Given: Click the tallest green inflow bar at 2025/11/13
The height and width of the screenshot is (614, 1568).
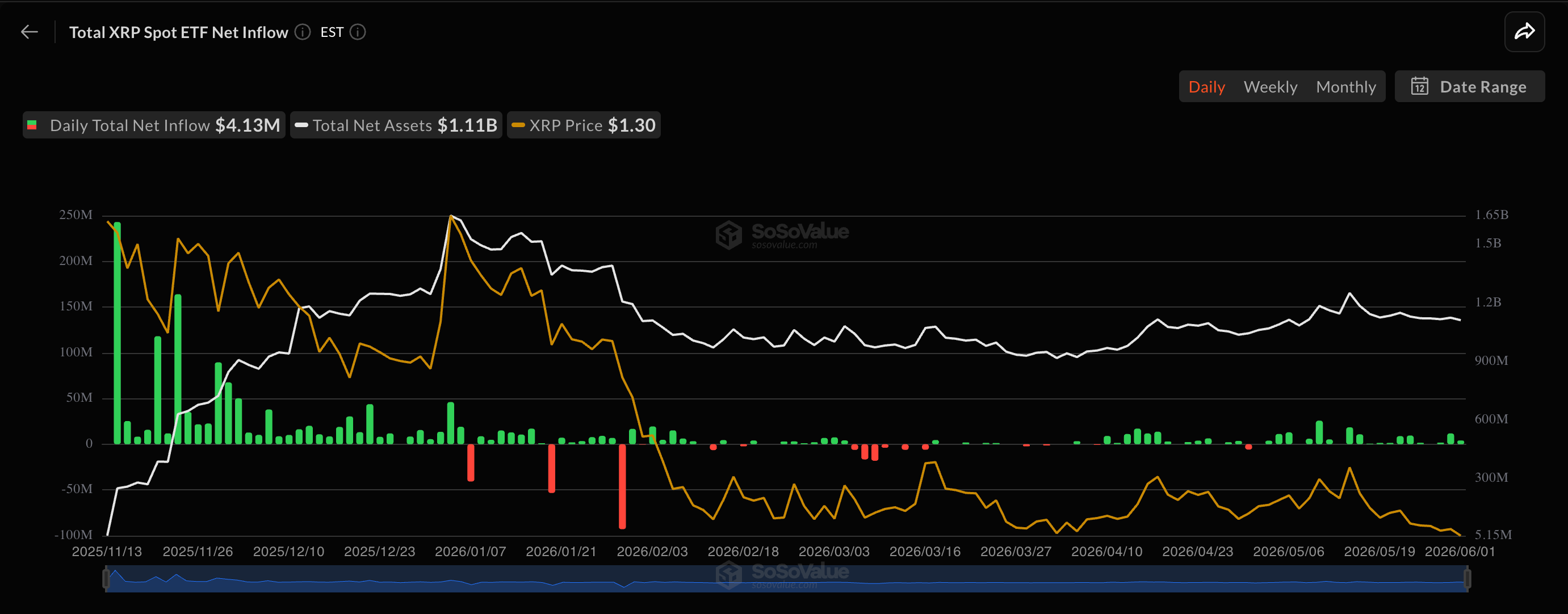Looking at the screenshot, I should pyautogui.click(x=117, y=333).
